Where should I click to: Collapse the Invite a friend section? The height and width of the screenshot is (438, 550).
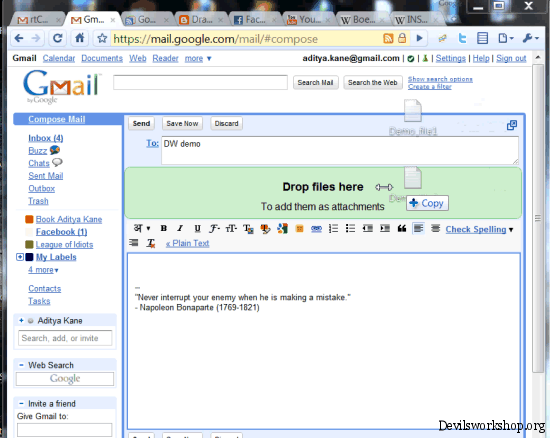(x=21, y=403)
